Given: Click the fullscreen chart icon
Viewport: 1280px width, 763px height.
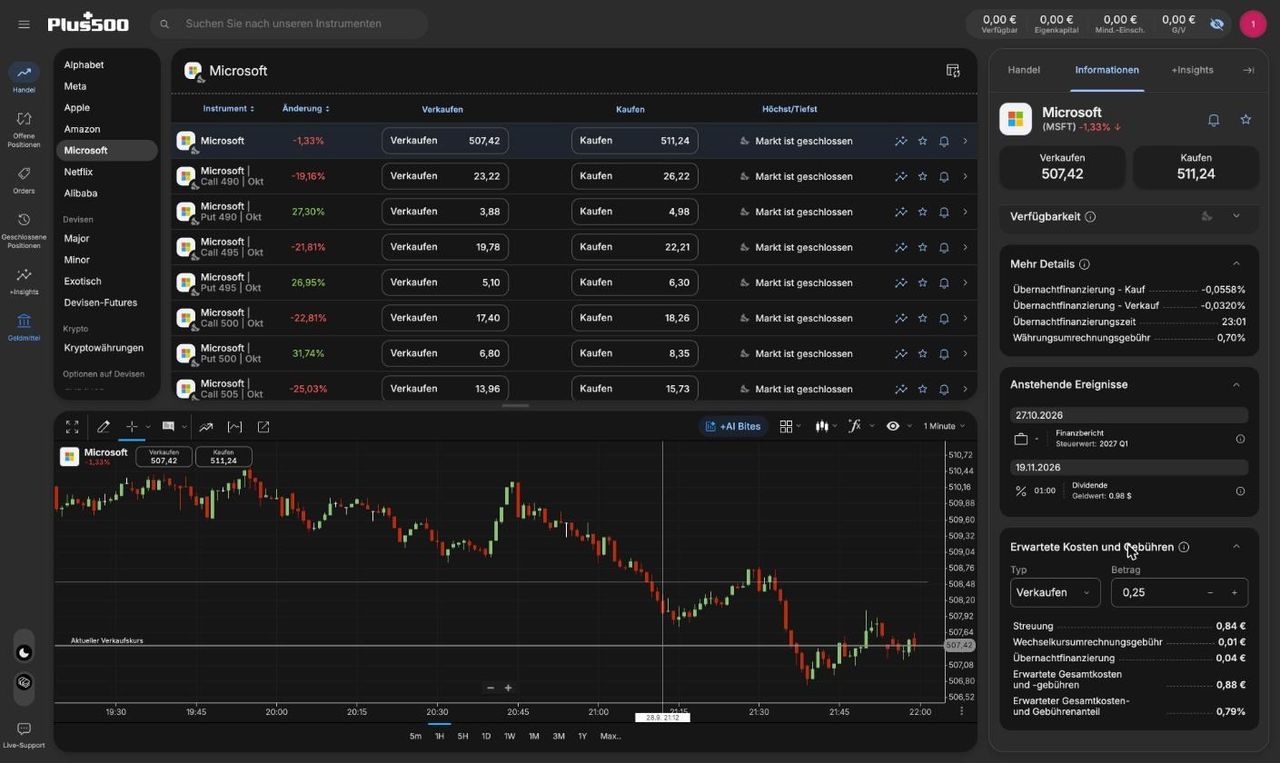Looking at the screenshot, I should [x=72, y=426].
